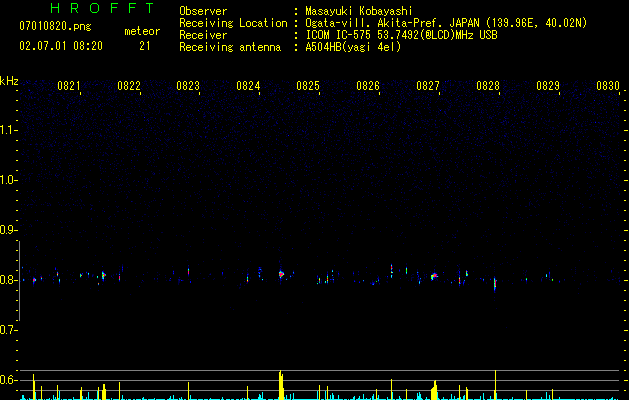The image size is (629, 400).
Task: Click the 0.7 frequency axis label
Action: click(8, 330)
